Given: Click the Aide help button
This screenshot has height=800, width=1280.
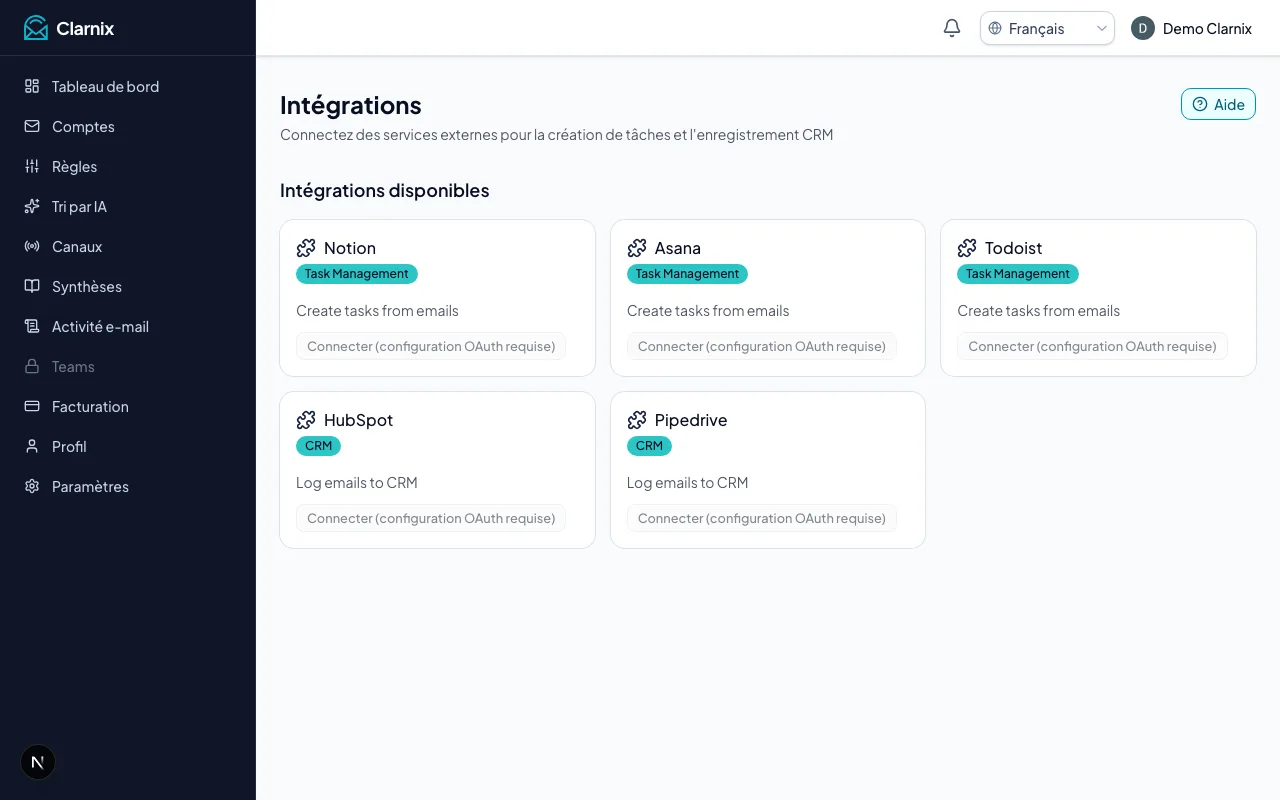Looking at the screenshot, I should 1218,104.
